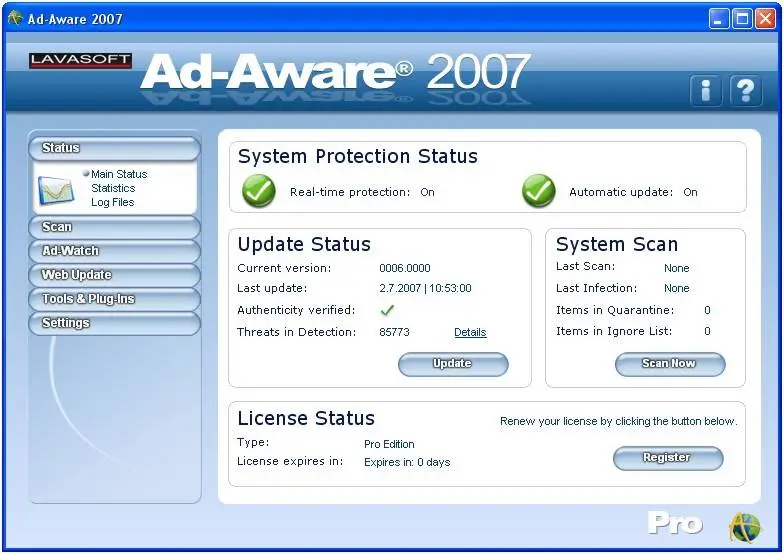Minimize the Ad-Aware 2007 window
Screen dimensions: 784x554
(x=718, y=19)
